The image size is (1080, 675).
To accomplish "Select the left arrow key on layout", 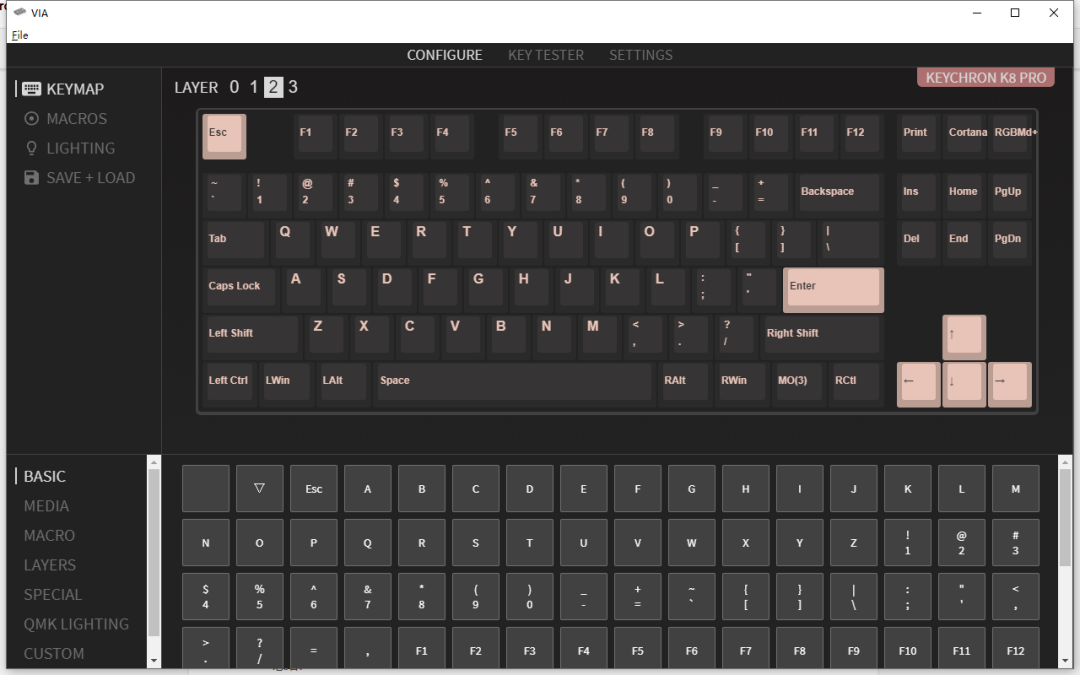I will [x=918, y=384].
